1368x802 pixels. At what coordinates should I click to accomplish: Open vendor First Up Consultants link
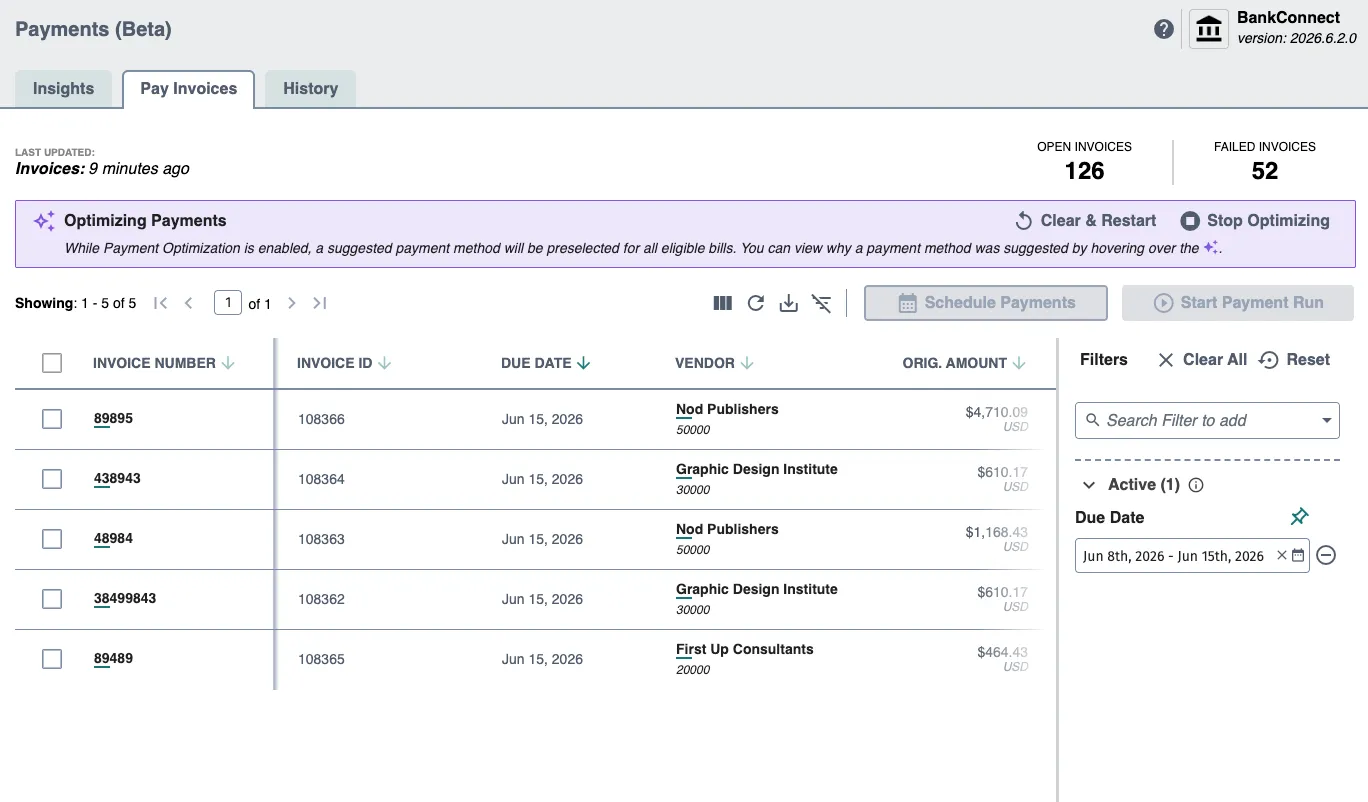click(x=744, y=649)
